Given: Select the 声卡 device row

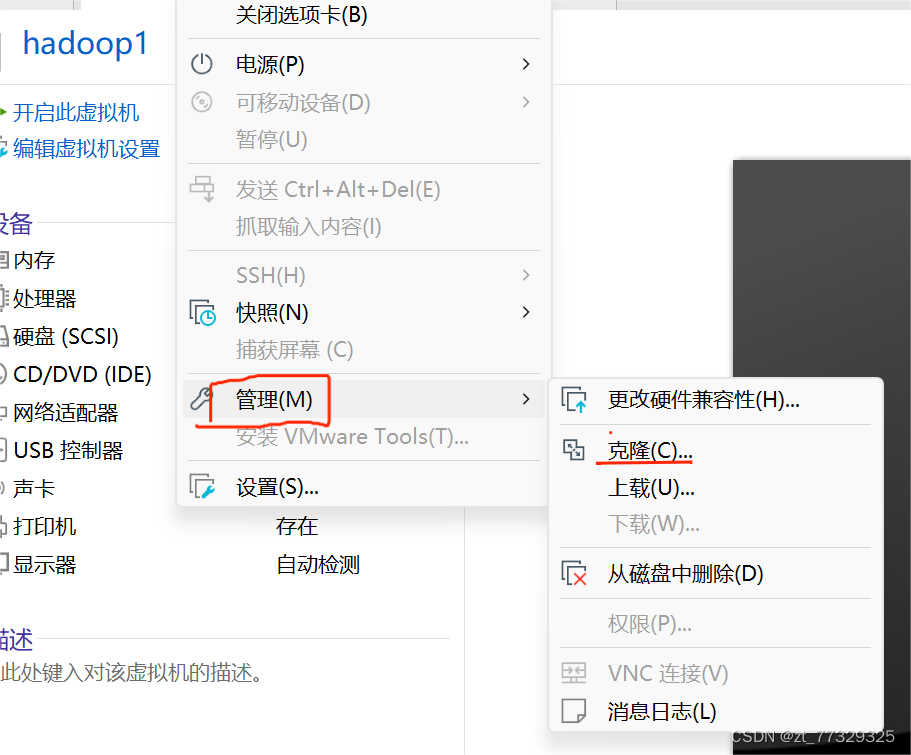Looking at the screenshot, I should coord(34,488).
